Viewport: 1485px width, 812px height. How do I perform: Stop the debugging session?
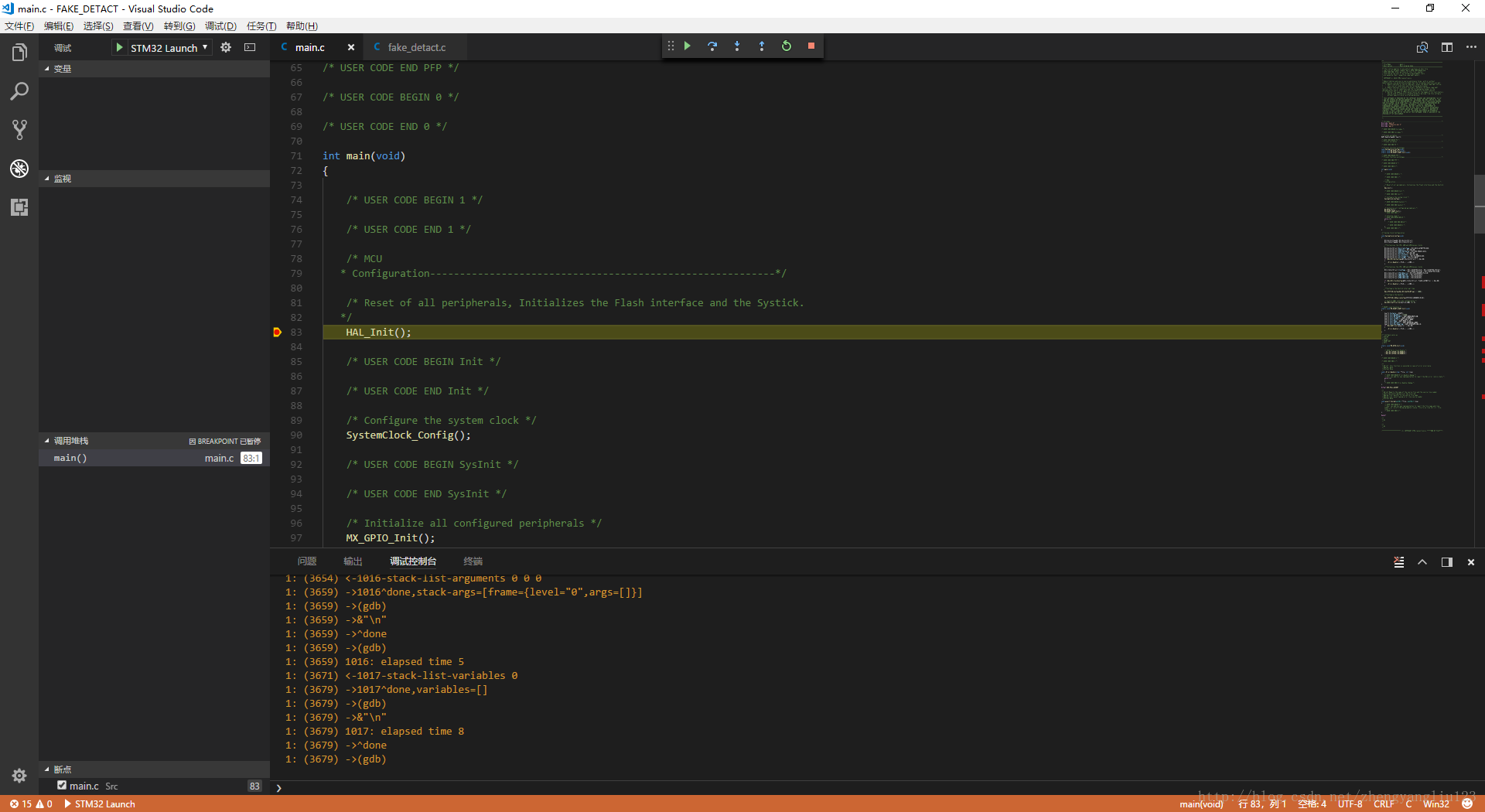pos(811,46)
